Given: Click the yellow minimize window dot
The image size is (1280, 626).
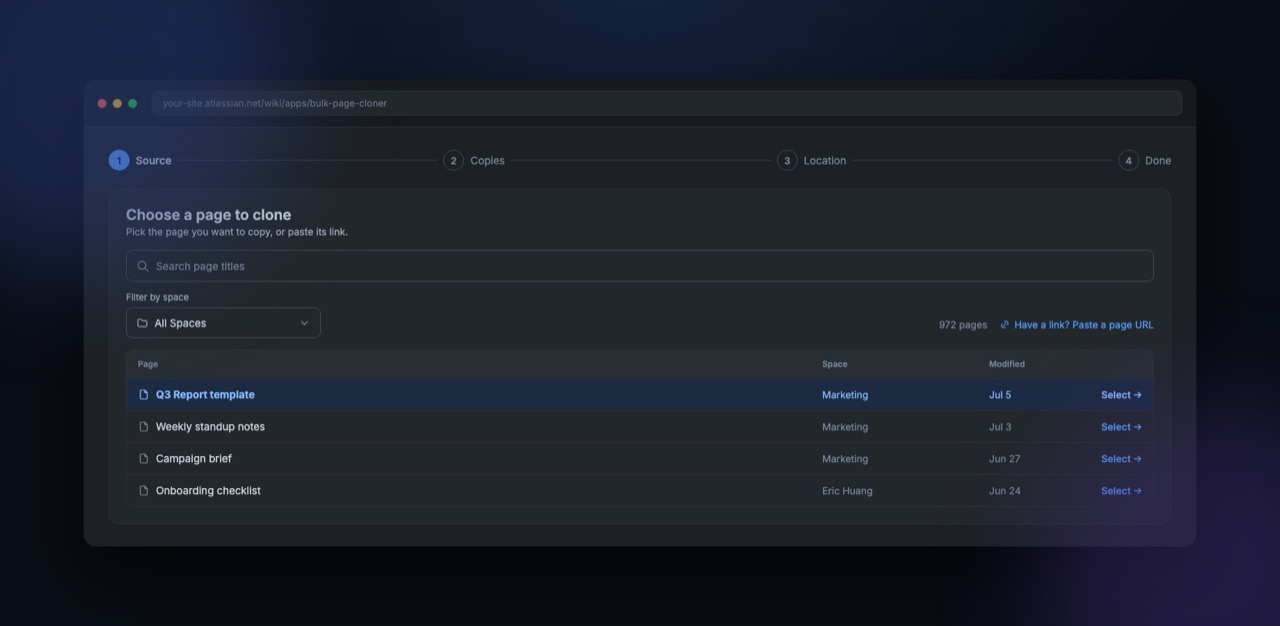Looking at the screenshot, I should pos(117,103).
